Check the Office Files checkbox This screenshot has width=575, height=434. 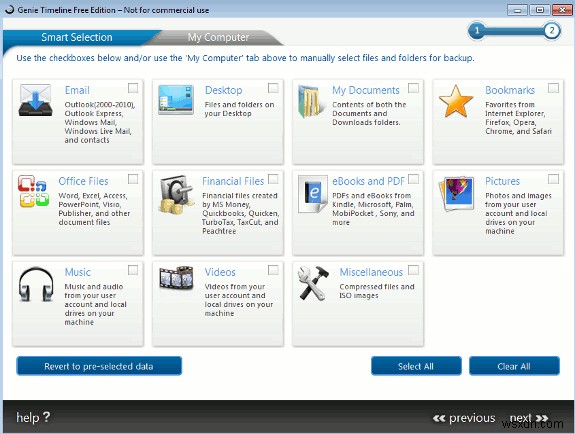[x=133, y=179]
